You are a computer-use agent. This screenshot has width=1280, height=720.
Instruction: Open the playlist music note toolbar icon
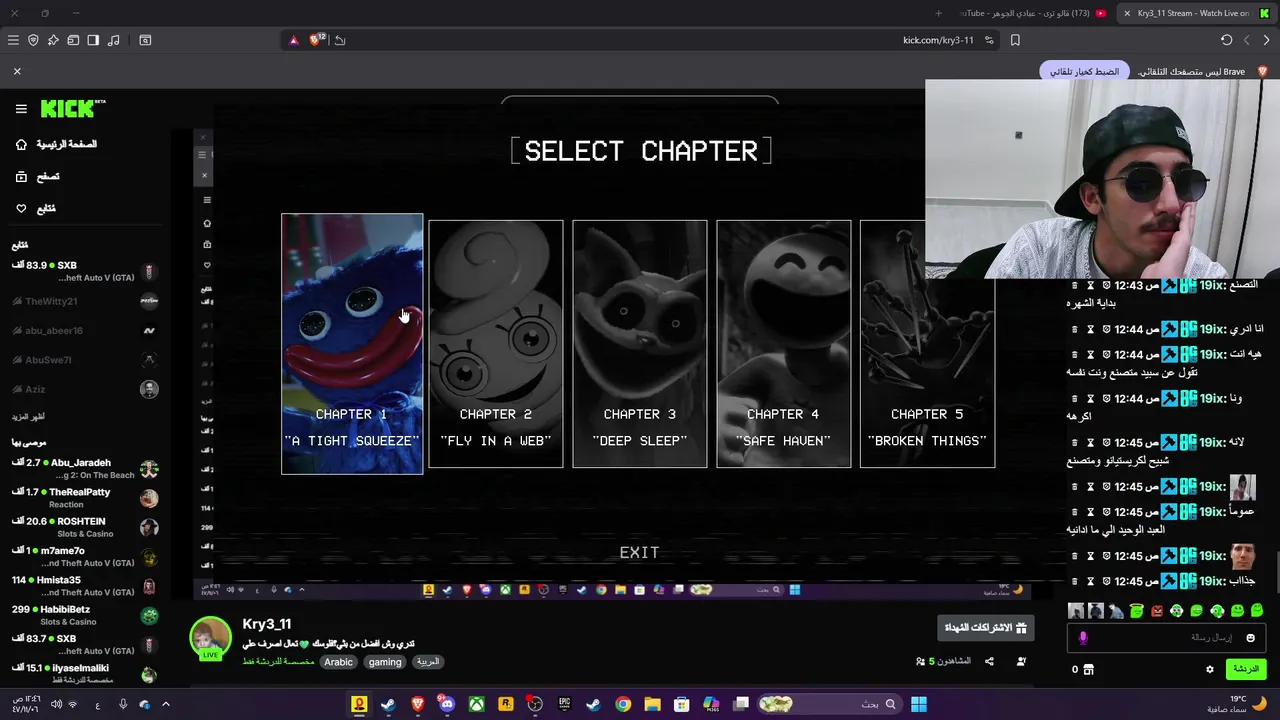(x=113, y=40)
